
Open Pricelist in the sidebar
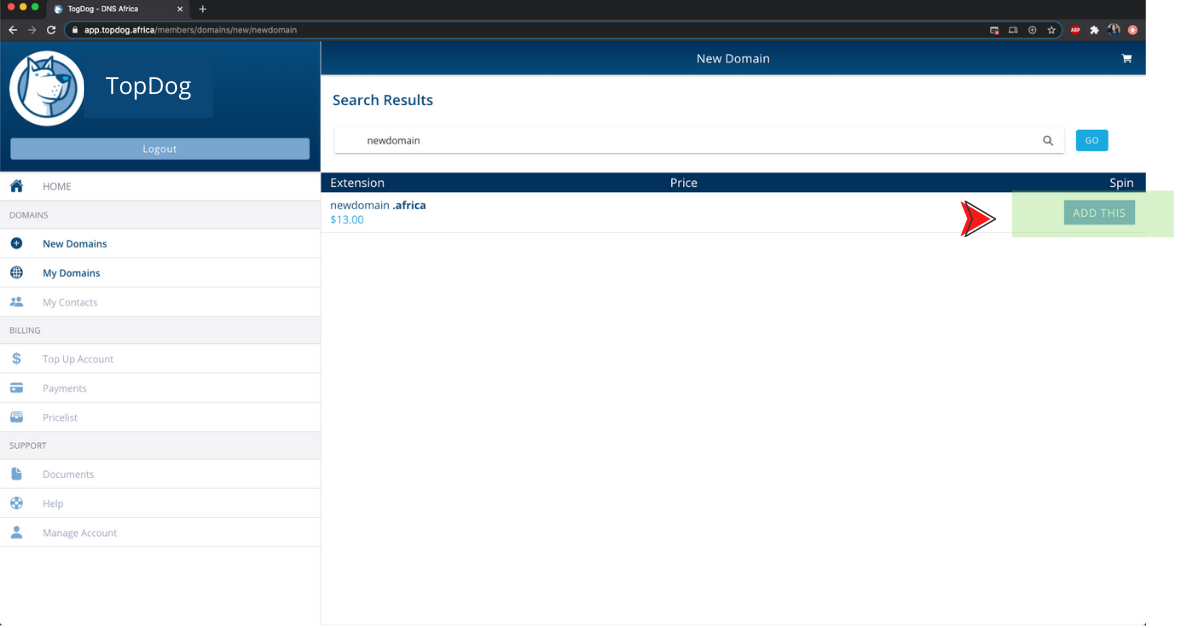pyautogui.click(x=160, y=417)
